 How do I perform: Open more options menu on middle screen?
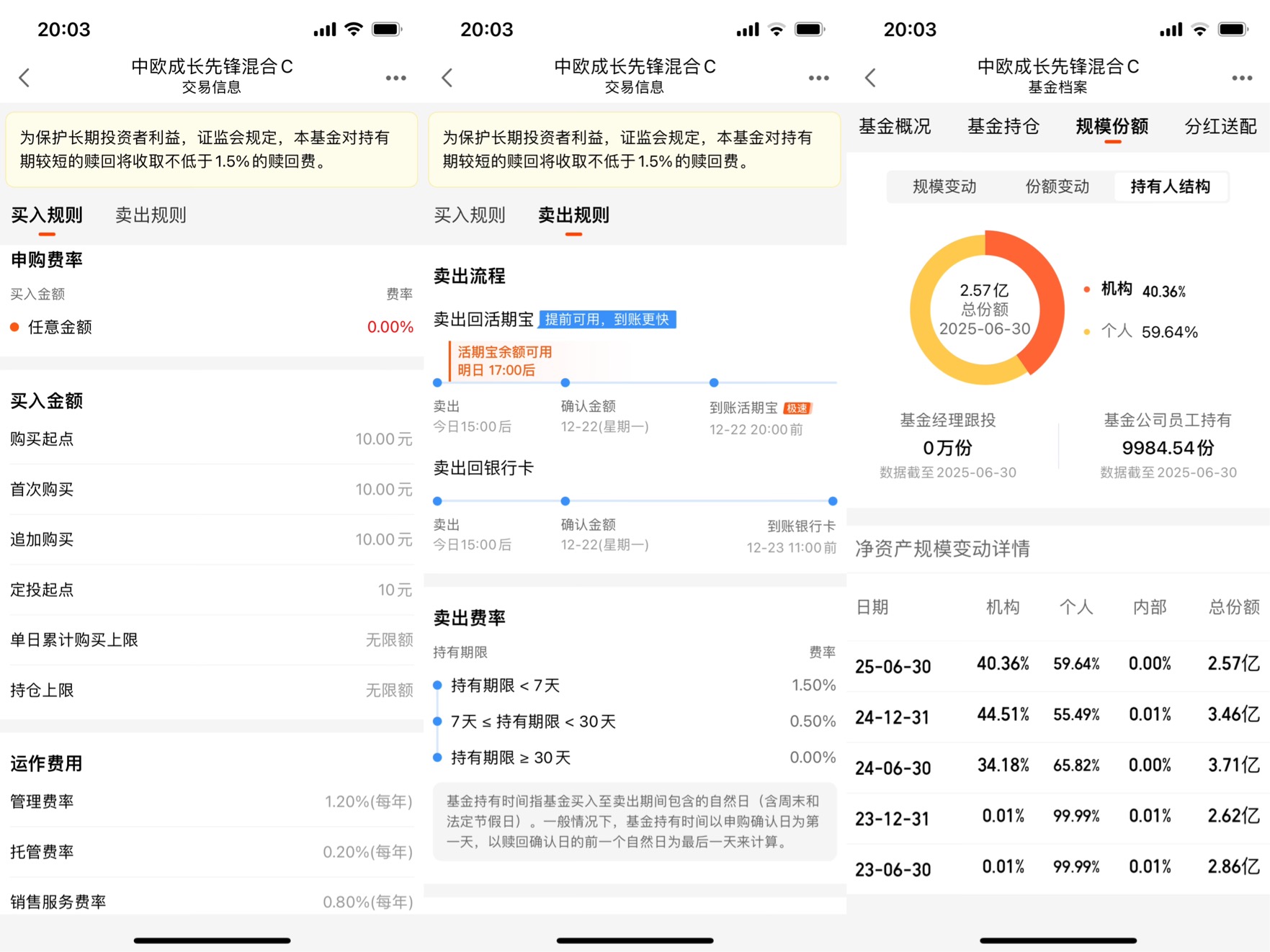[818, 78]
